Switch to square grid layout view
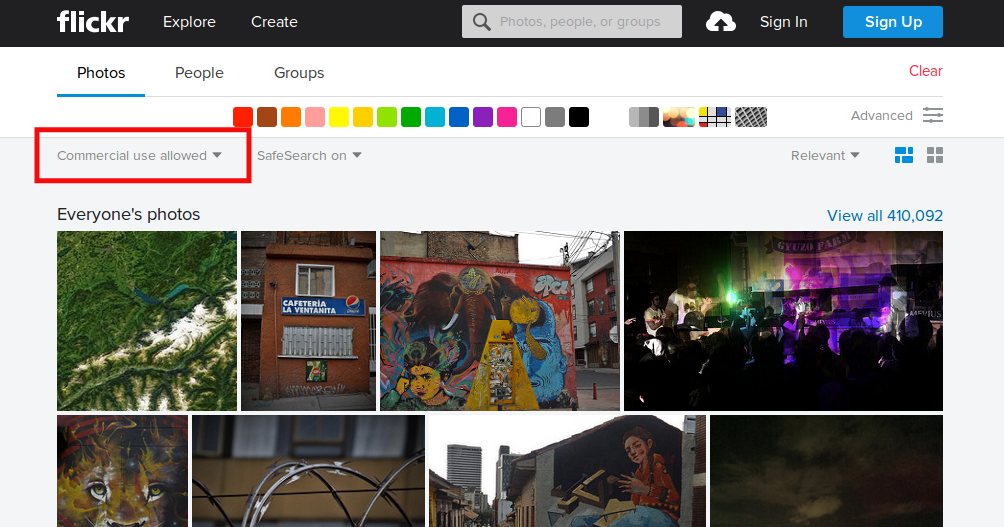Image resolution: width=1004 pixels, height=527 pixels. pyautogui.click(x=935, y=155)
